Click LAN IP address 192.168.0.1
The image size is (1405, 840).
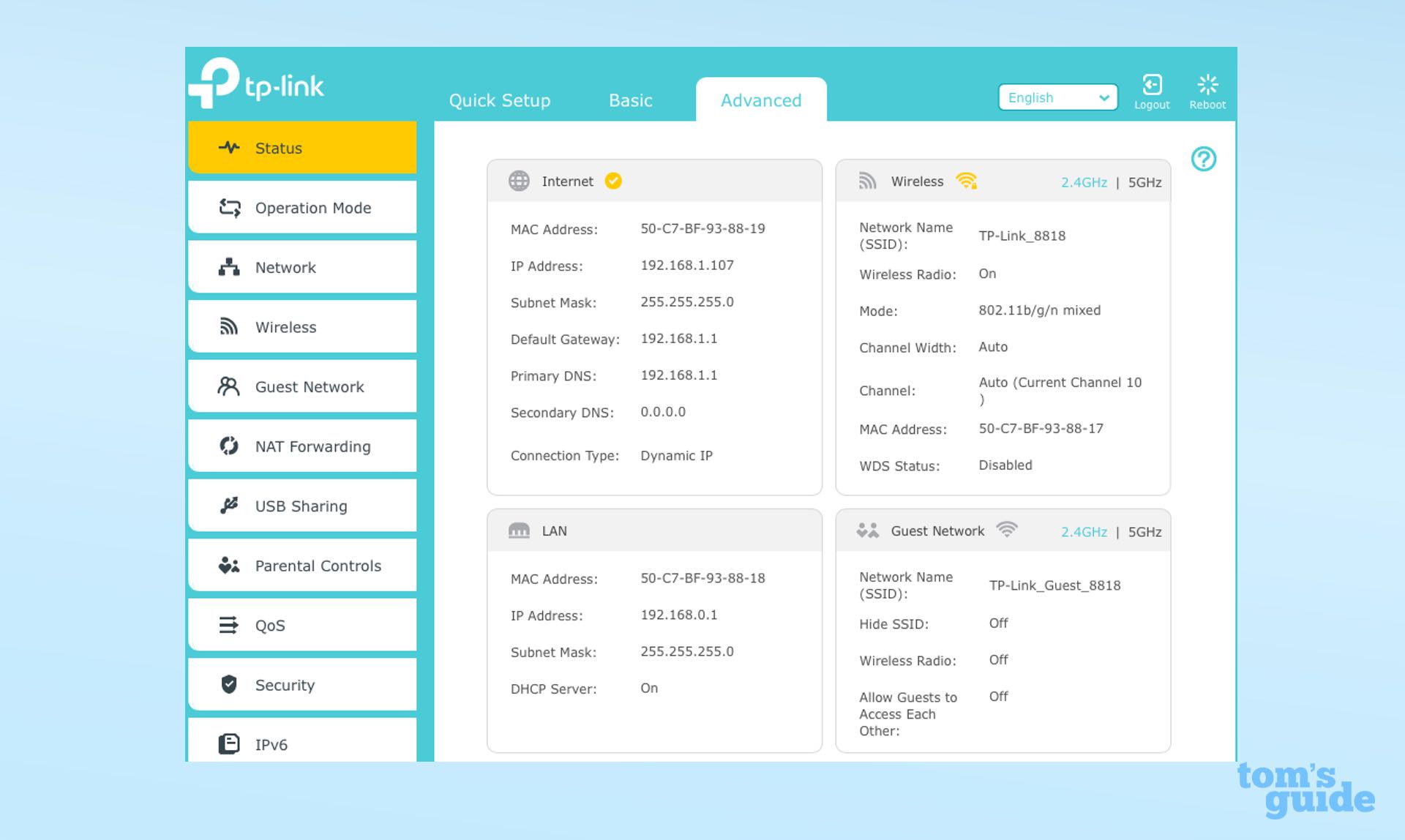(679, 615)
